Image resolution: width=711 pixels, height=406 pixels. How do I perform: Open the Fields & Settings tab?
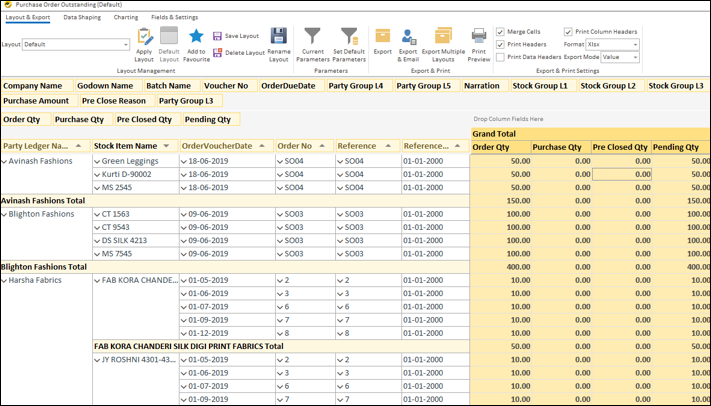(175, 17)
